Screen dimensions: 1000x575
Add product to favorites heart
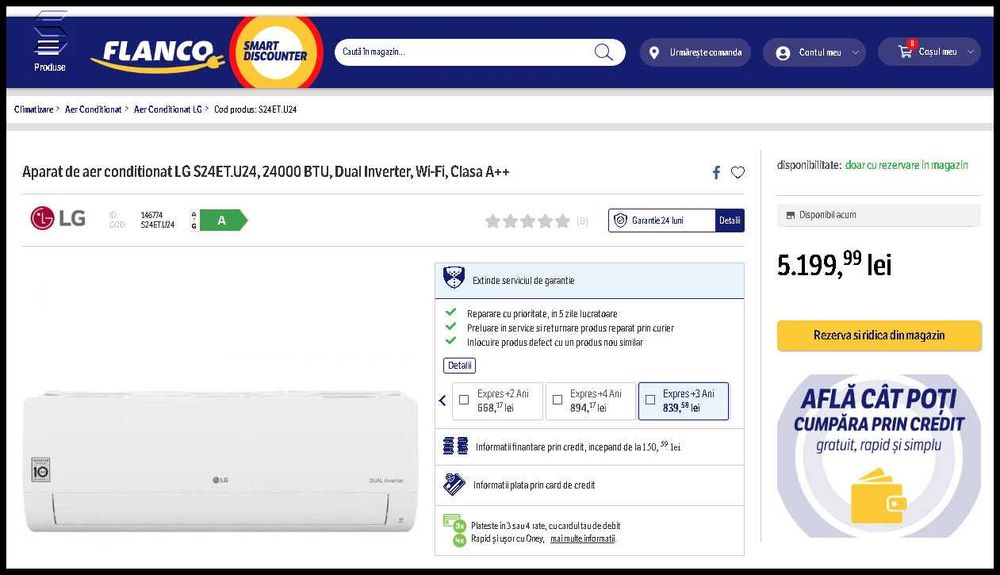point(738,173)
